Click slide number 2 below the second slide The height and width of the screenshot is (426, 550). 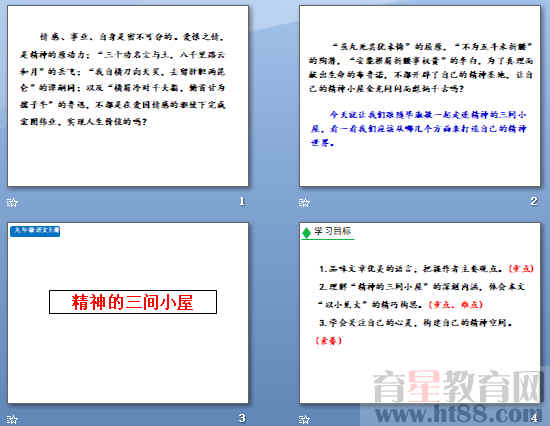[x=534, y=201]
